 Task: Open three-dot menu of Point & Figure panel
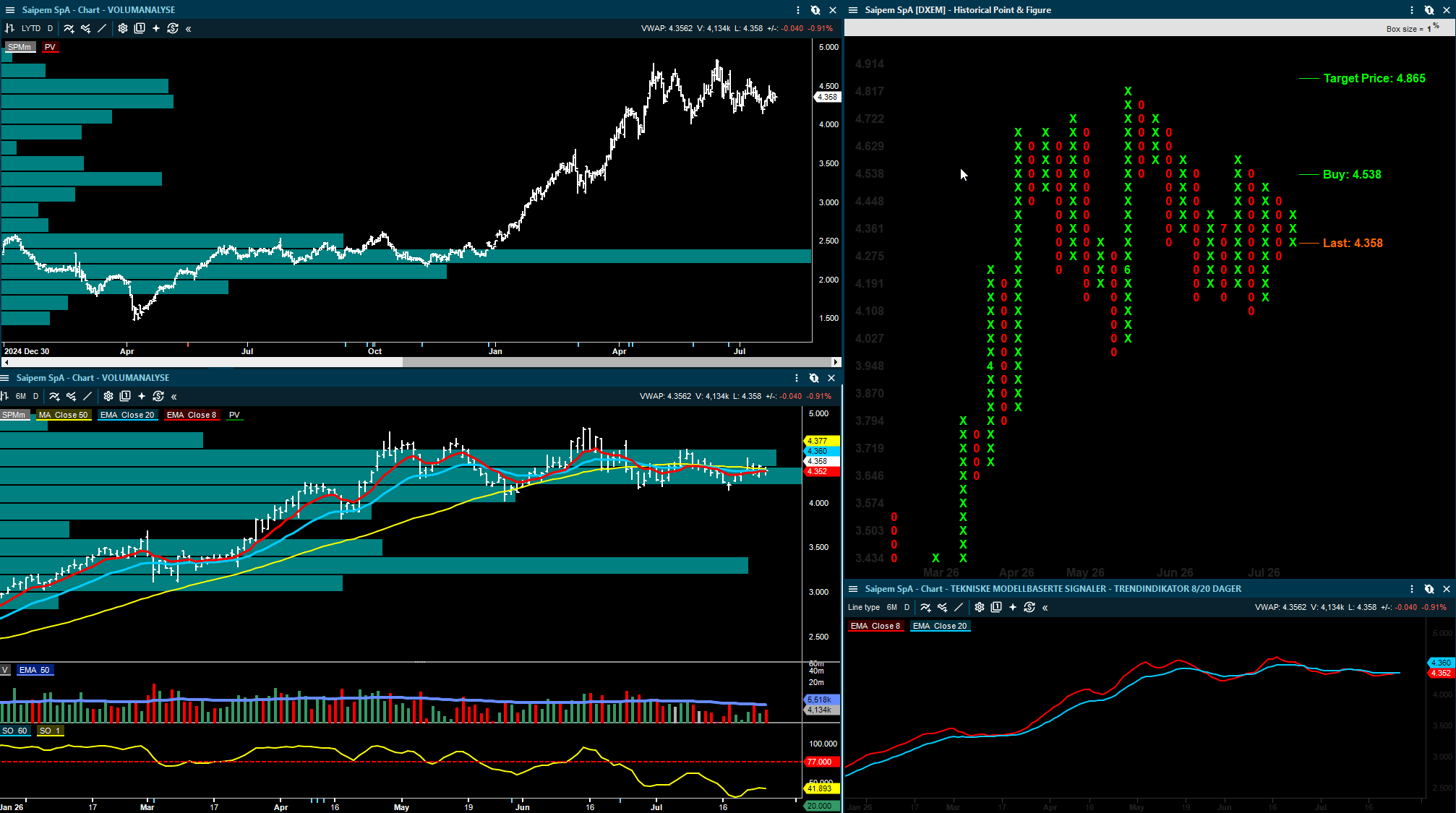coord(1412,10)
